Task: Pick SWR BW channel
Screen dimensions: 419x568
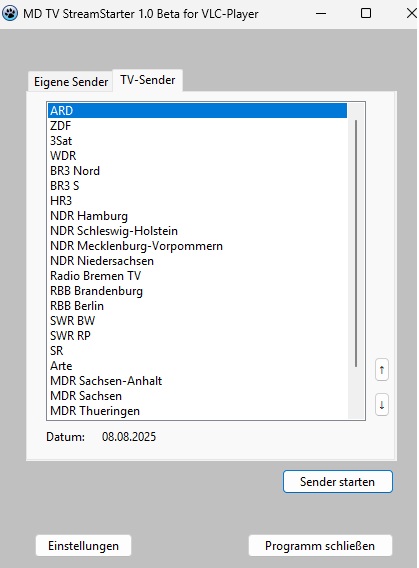Action: [x=197, y=321]
